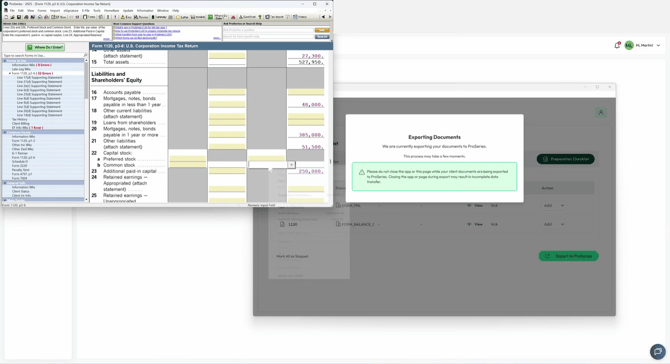Click the small dropdown button beside the active field
Viewport: 670px width, 364px height.
tap(291, 164)
